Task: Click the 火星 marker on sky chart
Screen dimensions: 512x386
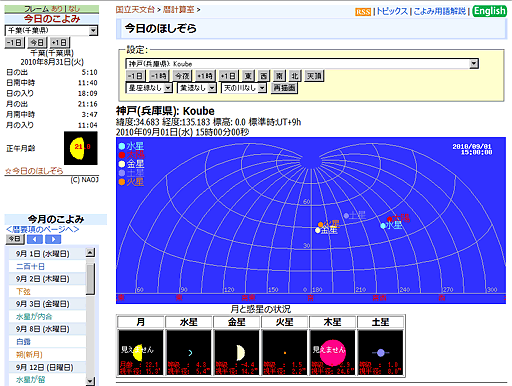Action: pyautogui.click(x=320, y=225)
